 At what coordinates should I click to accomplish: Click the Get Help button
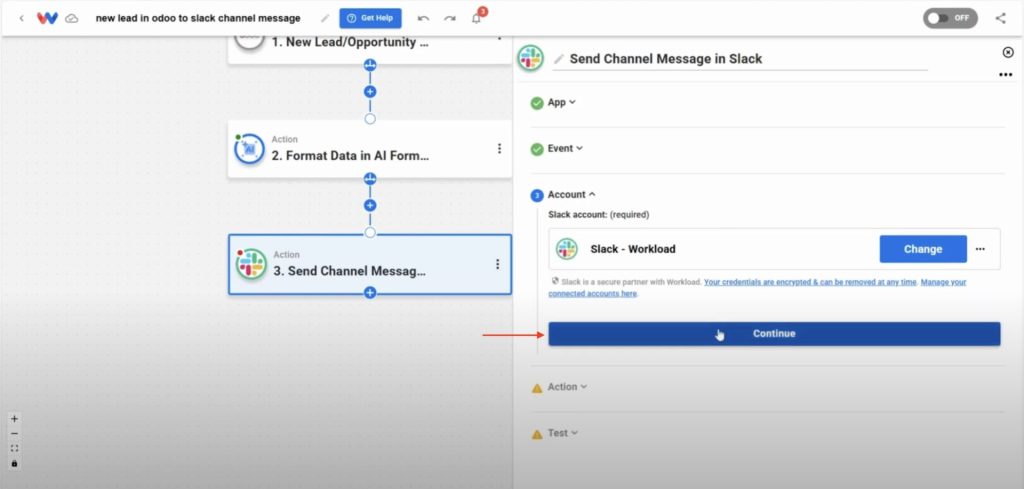pyautogui.click(x=370, y=18)
